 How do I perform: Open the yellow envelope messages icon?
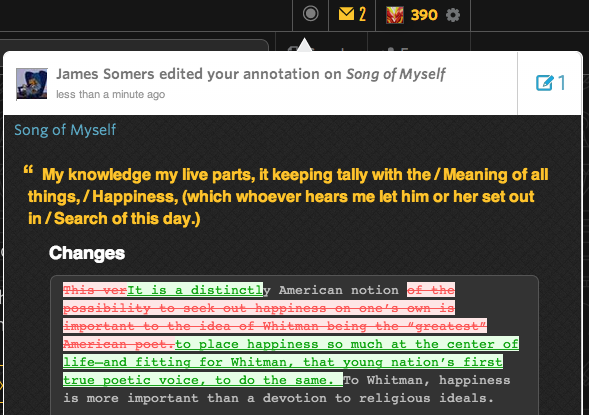pos(346,14)
